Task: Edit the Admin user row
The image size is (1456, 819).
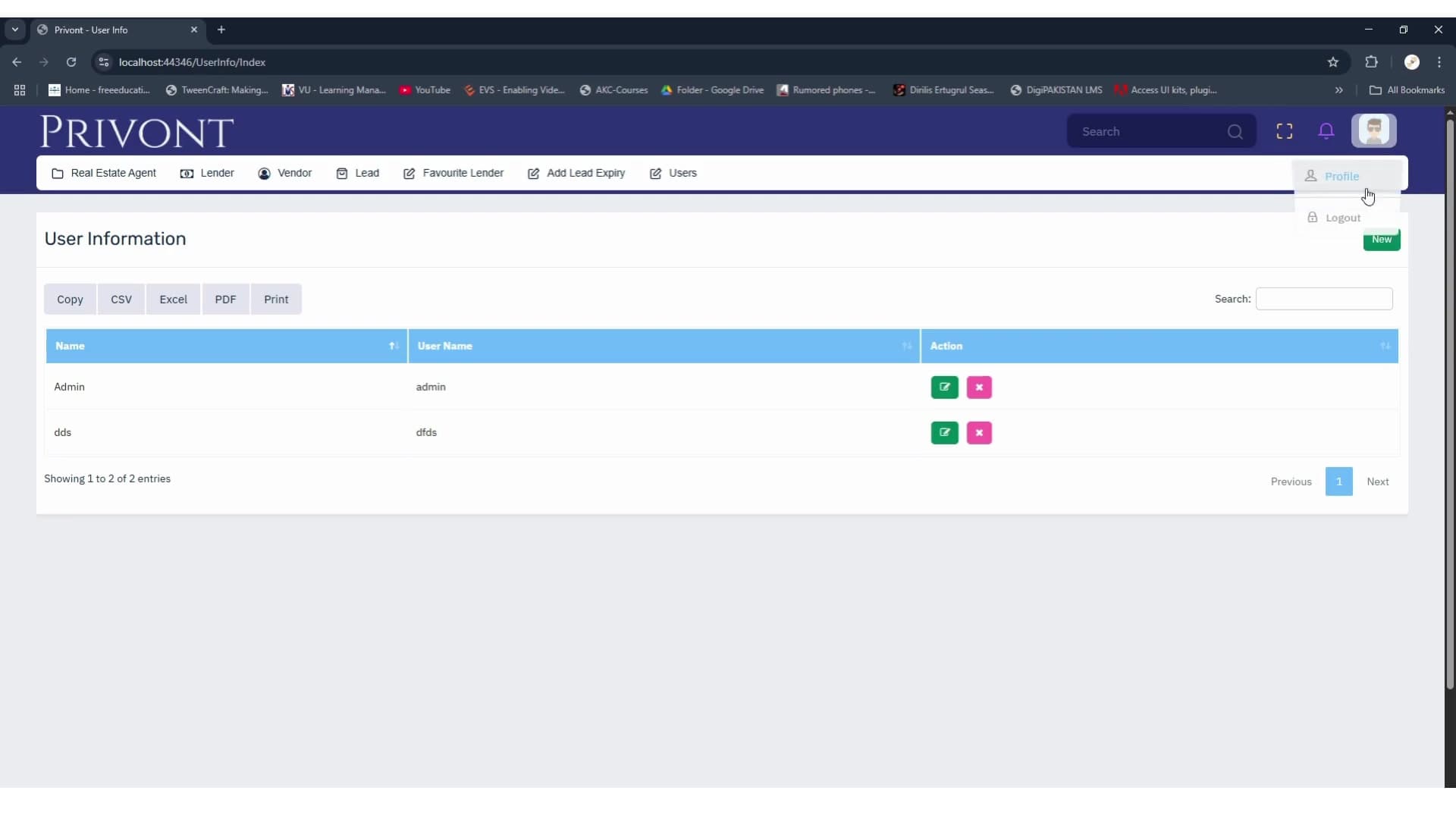Action: click(x=944, y=387)
